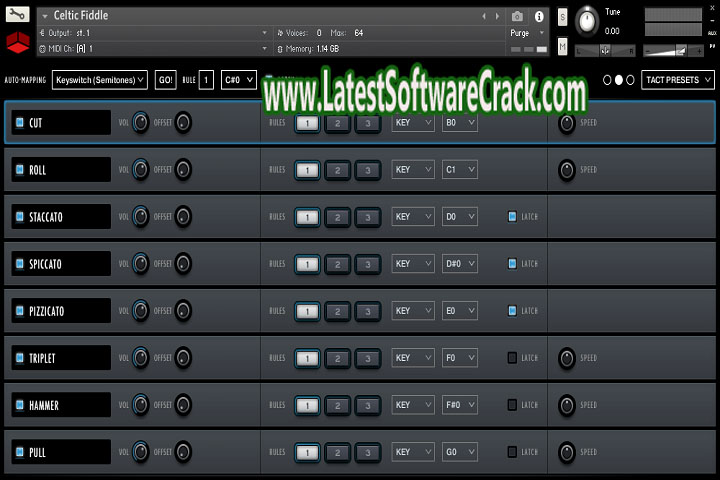Click the STACCATO offset knob

click(183, 216)
